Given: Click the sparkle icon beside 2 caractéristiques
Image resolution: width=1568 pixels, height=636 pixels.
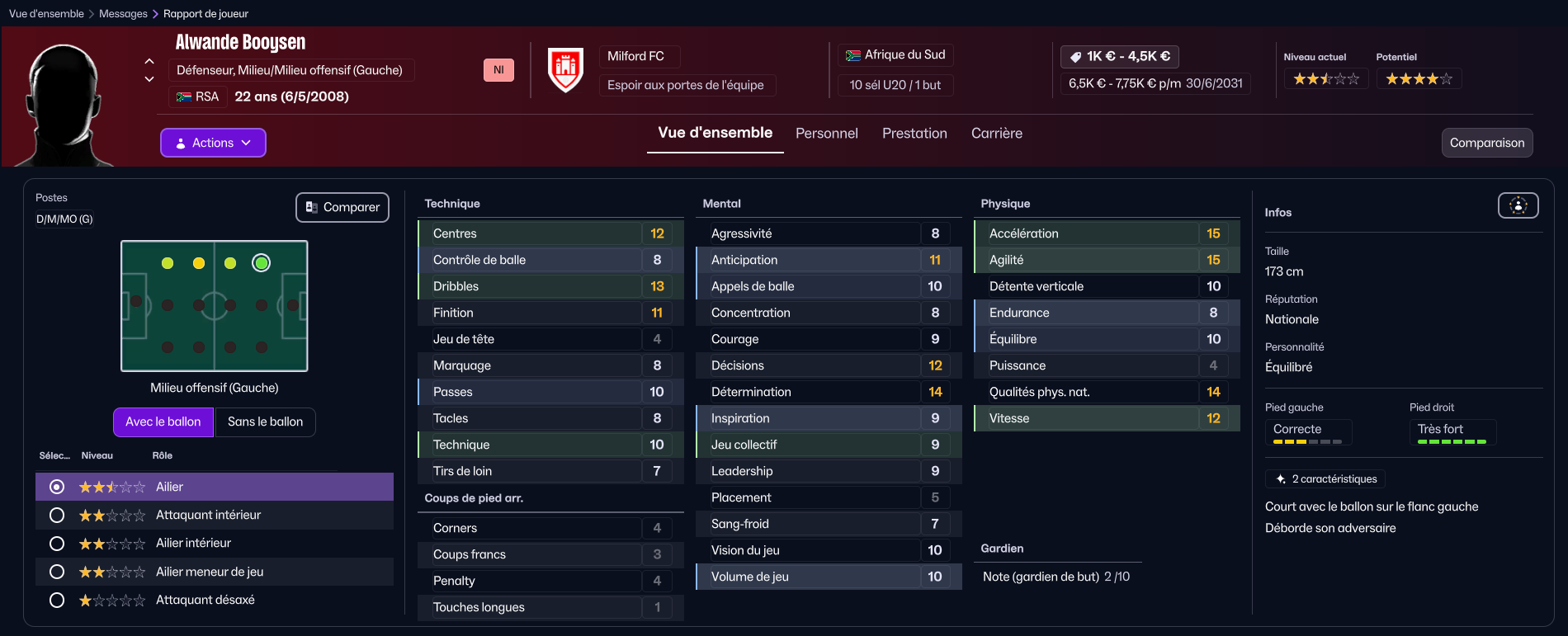Looking at the screenshot, I should click(1281, 479).
